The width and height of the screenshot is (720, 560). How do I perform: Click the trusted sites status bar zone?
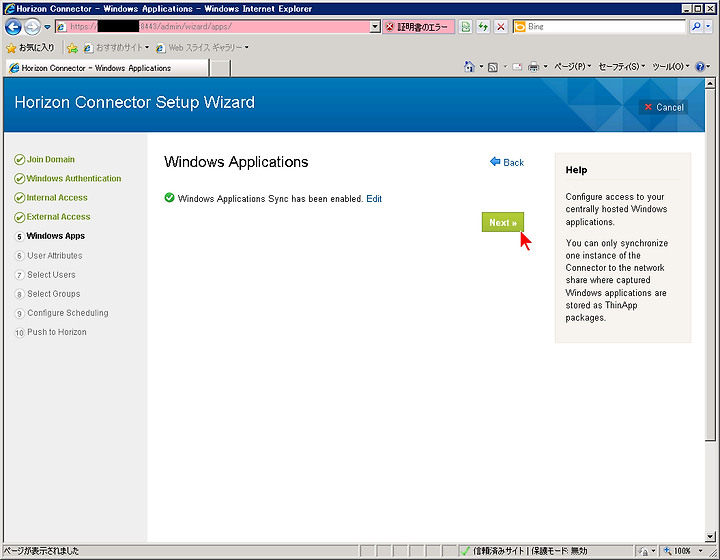click(523, 551)
